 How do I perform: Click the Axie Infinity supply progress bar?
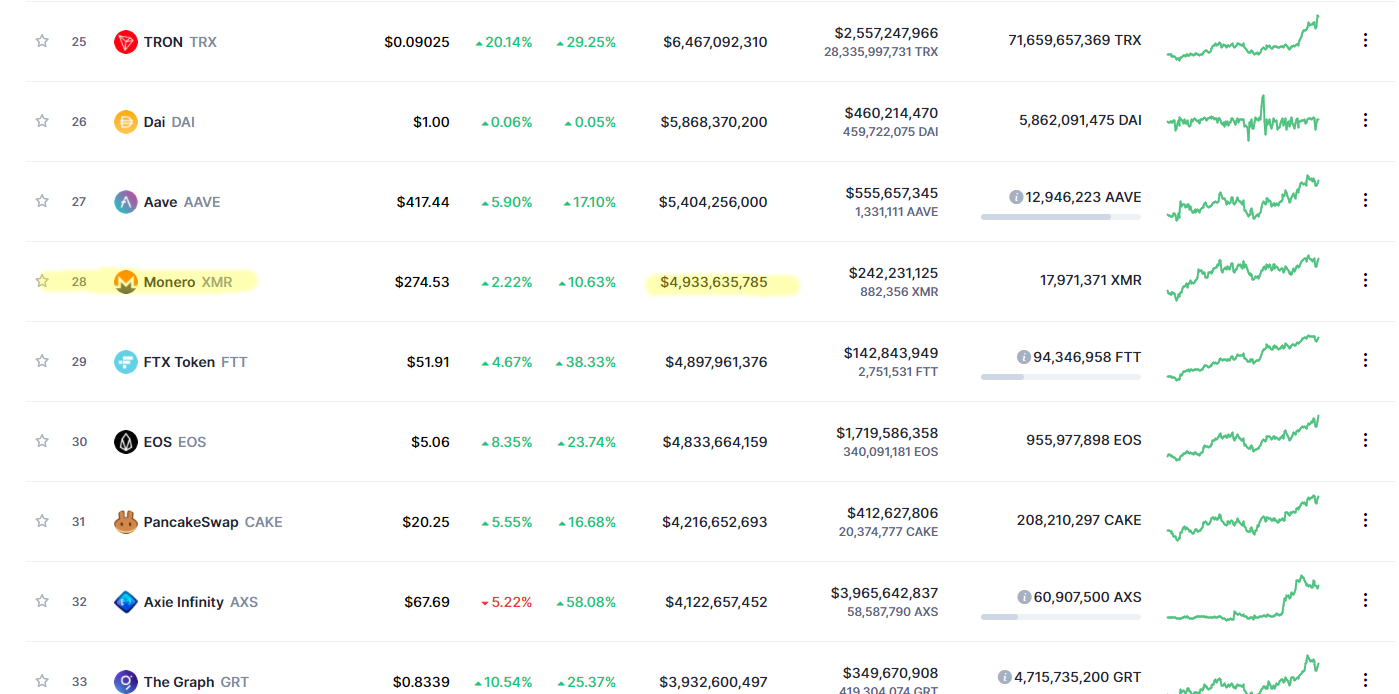[x=1061, y=617]
